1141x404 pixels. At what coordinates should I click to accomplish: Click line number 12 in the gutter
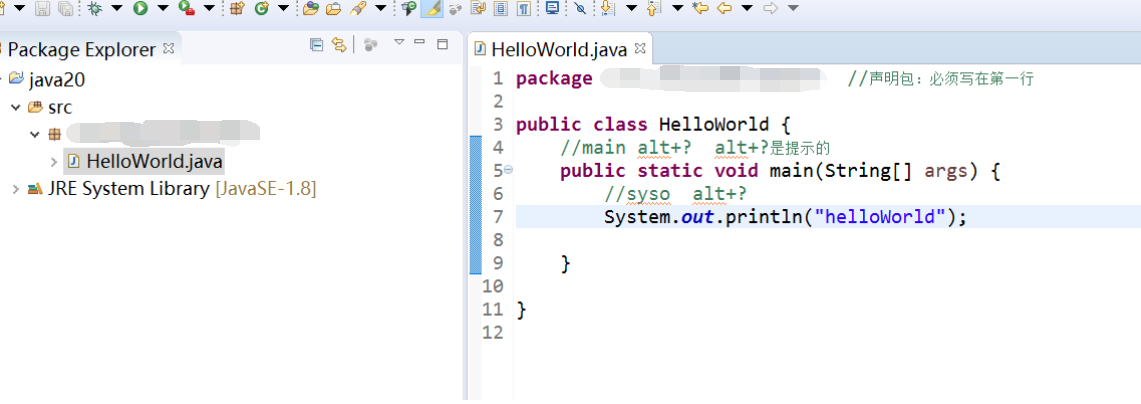(493, 333)
